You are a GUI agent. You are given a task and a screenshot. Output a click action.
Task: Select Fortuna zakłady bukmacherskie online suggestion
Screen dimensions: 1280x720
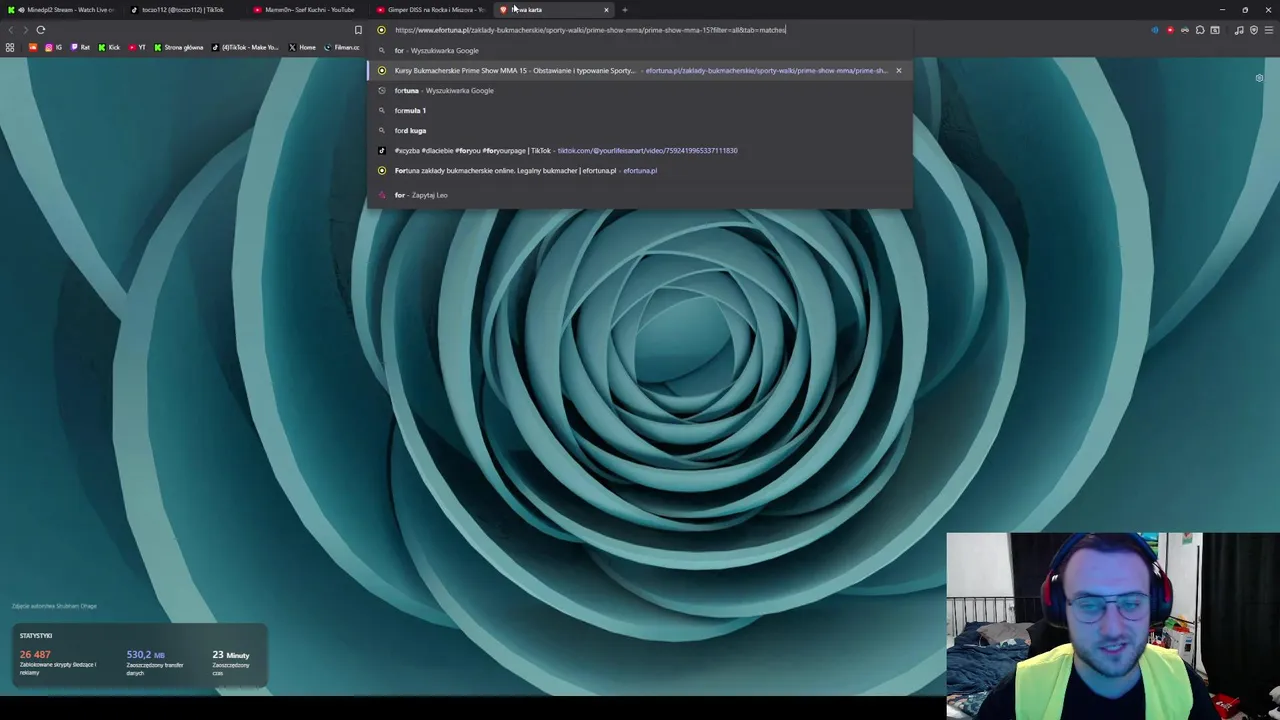640,170
